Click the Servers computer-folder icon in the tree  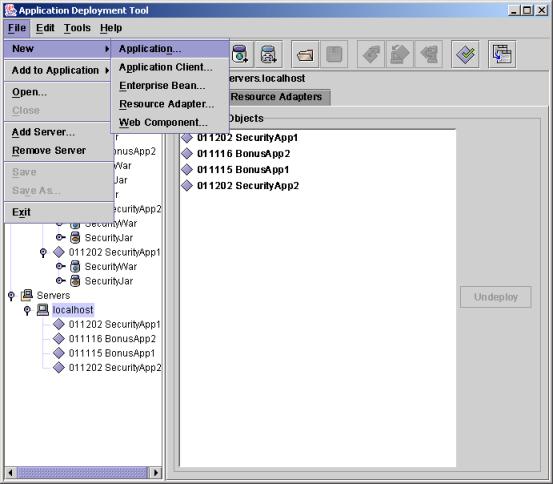click(27, 295)
